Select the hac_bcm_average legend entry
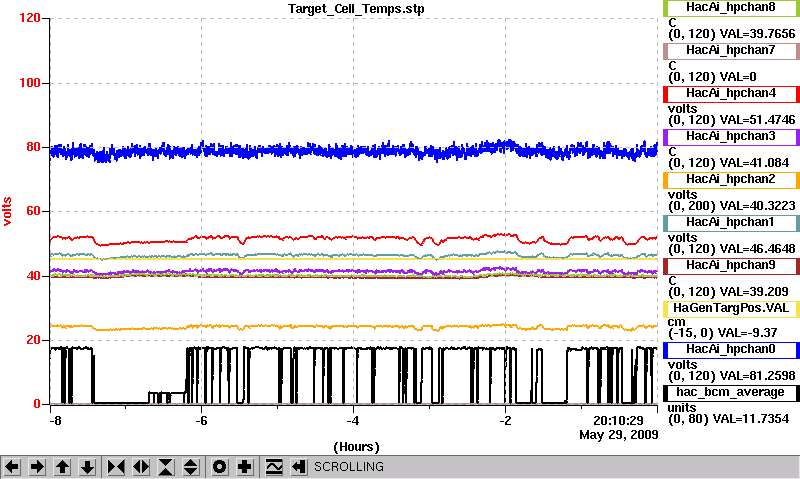The image size is (800, 479). (731, 393)
